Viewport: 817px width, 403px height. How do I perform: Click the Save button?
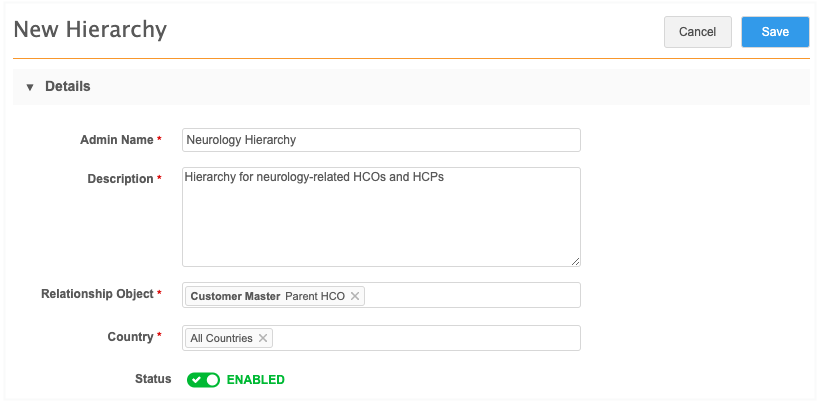click(x=775, y=32)
